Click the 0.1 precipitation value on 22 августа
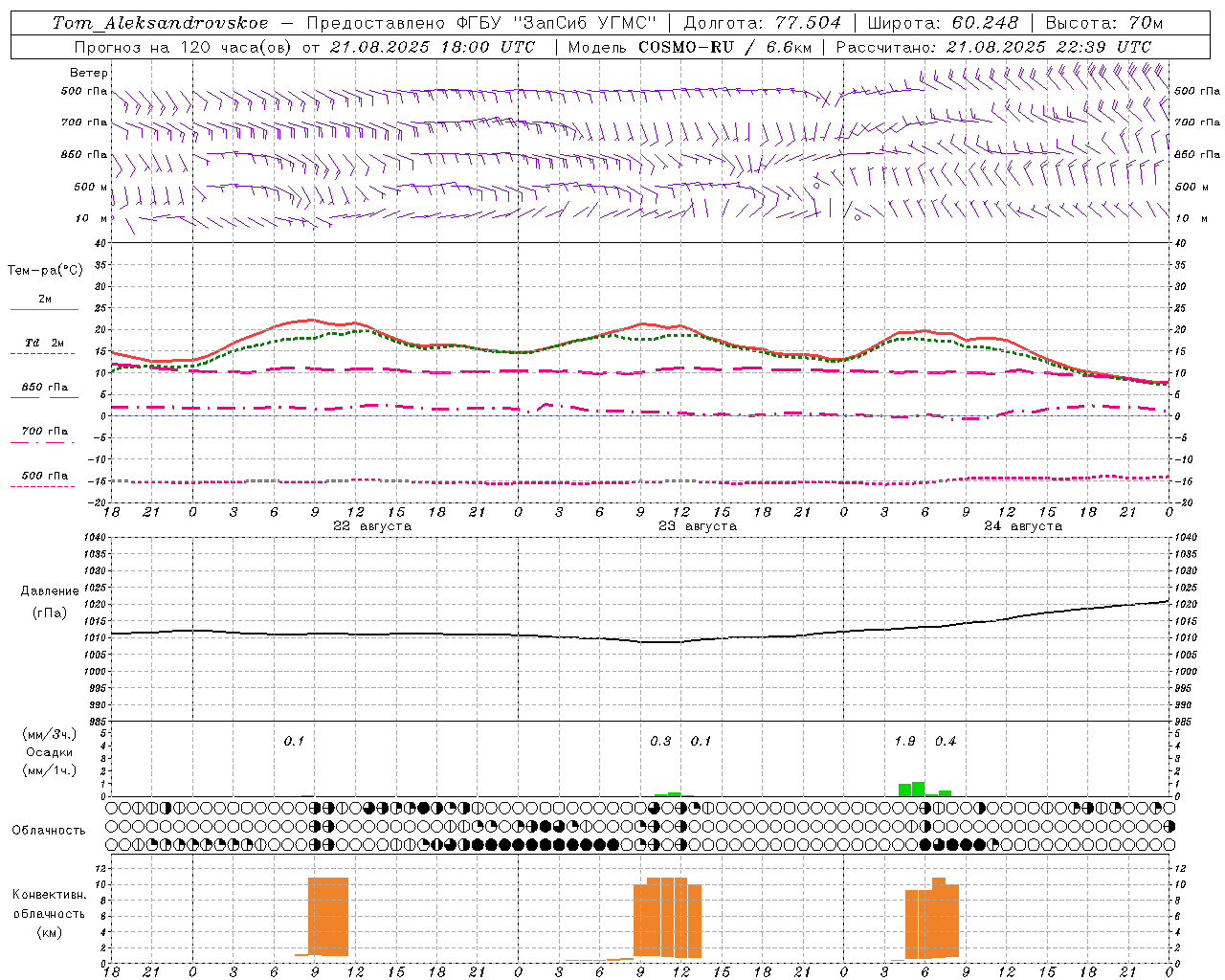The width and height of the screenshot is (1225, 980). tap(294, 741)
